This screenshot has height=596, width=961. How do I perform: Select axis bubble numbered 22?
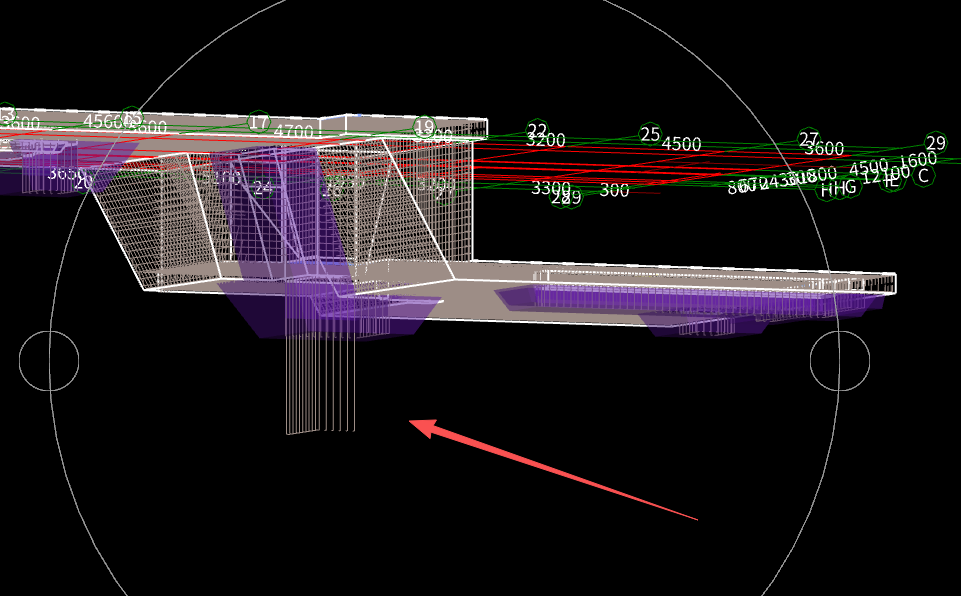pos(537,130)
